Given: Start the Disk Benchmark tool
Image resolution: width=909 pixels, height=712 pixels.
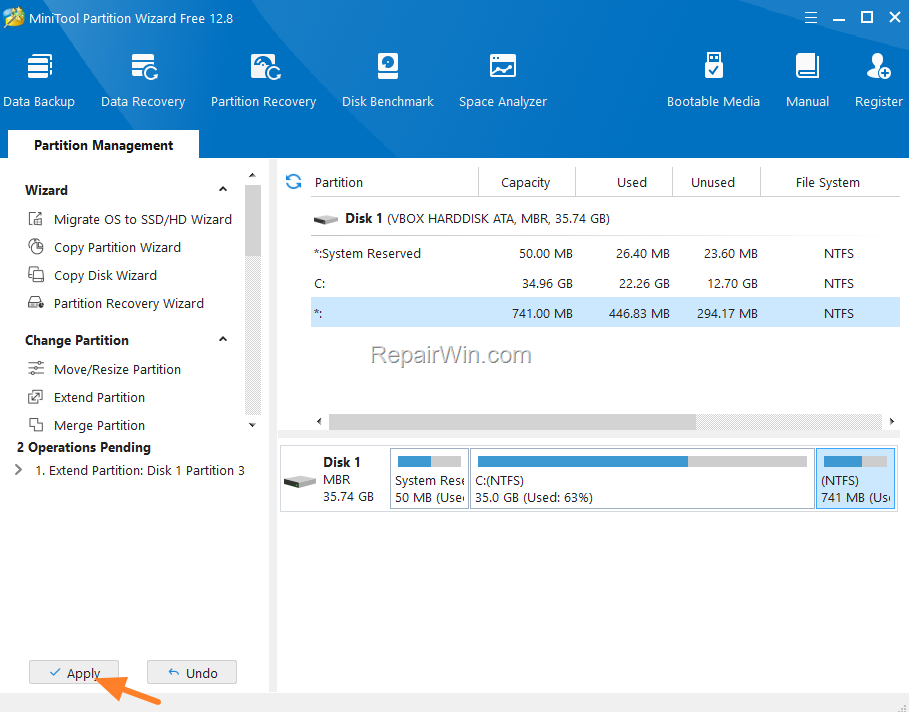Looking at the screenshot, I should coord(388,80).
